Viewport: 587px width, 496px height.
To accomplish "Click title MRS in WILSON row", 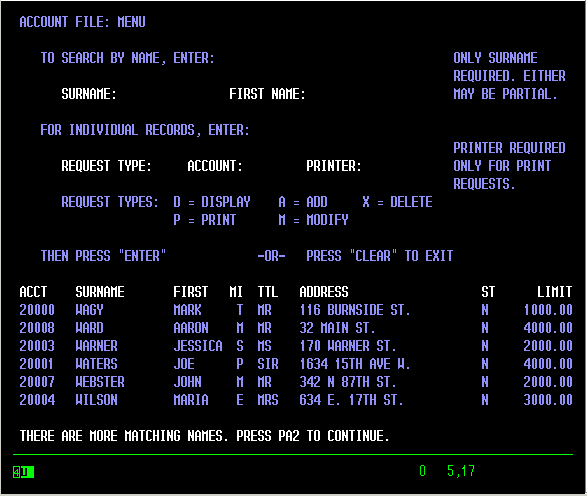I will (x=268, y=400).
